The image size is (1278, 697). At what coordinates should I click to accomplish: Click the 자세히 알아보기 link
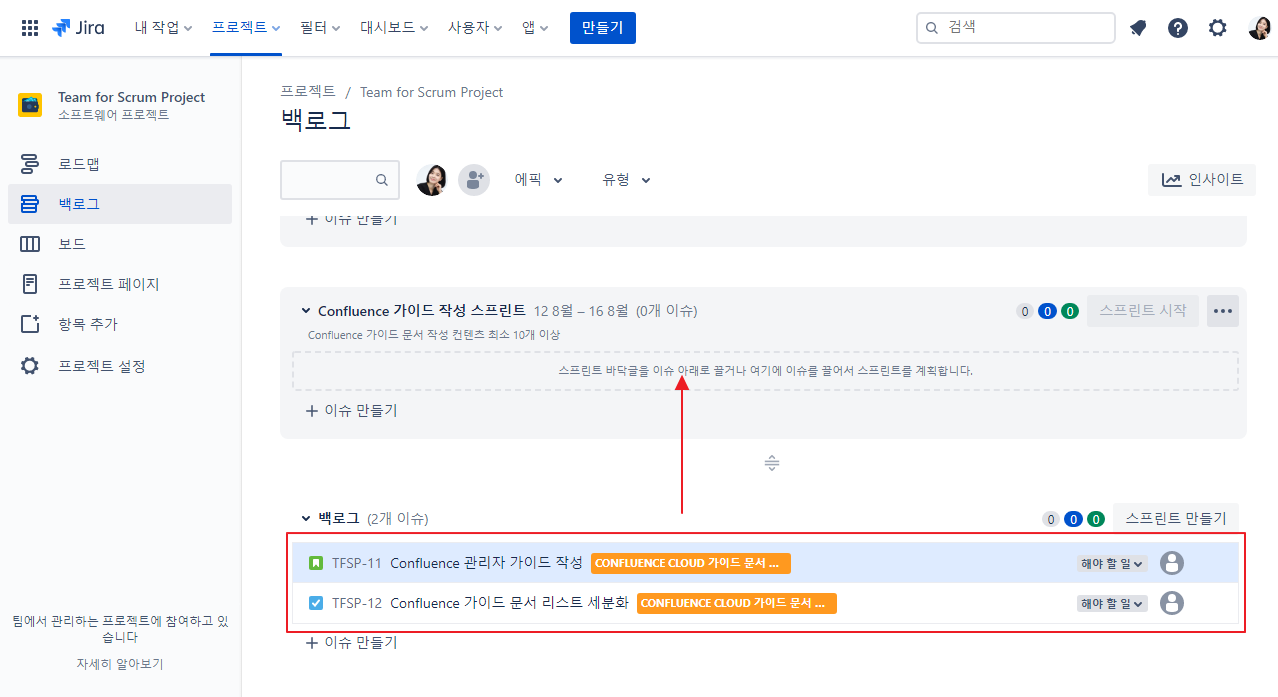(120, 663)
